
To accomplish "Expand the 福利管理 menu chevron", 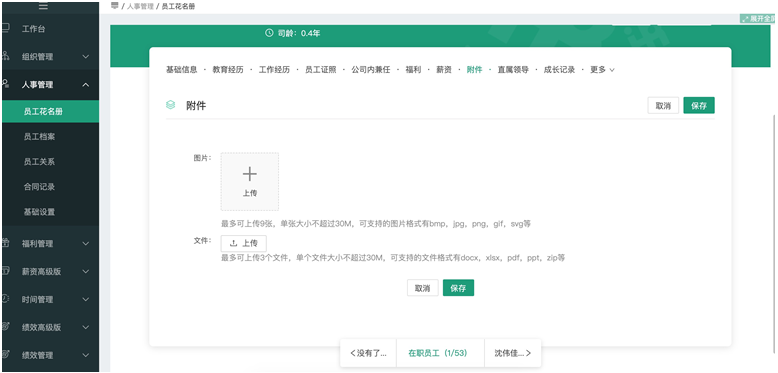I will (x=86, y=244).
